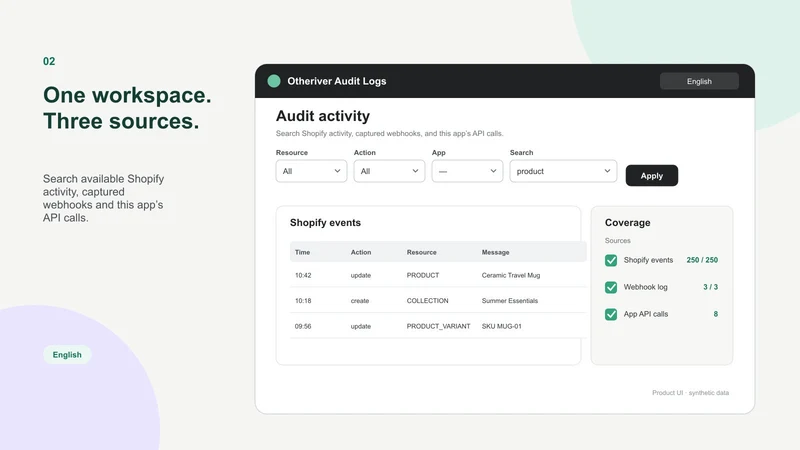Click the Message column header

495,252
